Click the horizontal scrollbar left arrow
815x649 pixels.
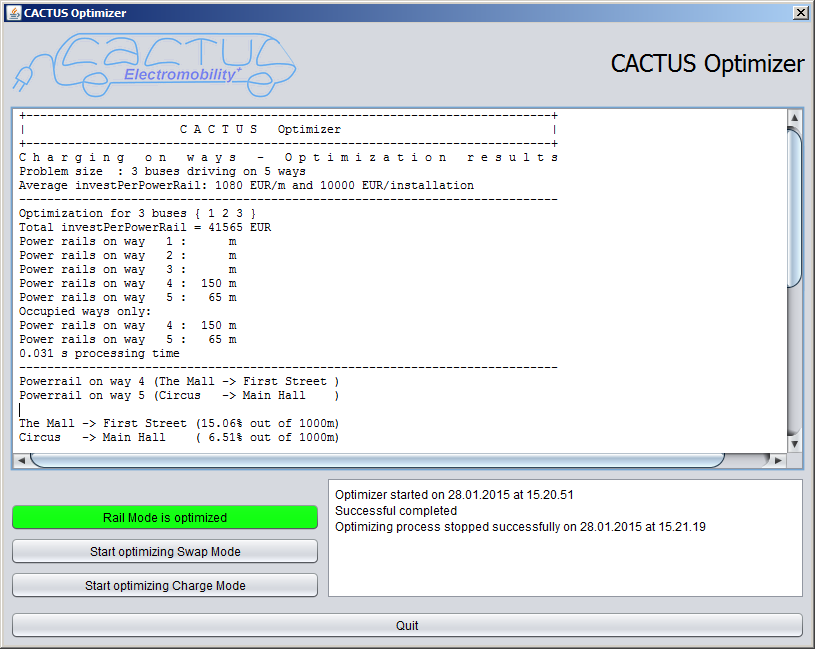[21, 460]
